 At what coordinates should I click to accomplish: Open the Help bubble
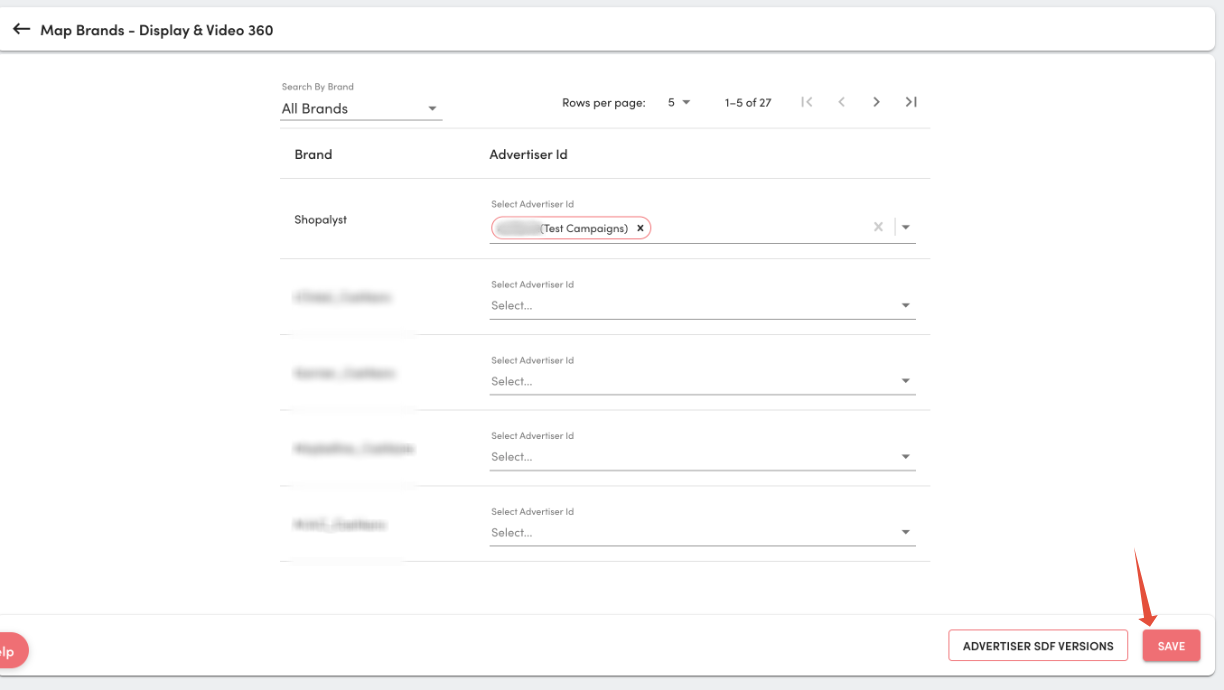(10, 650)
